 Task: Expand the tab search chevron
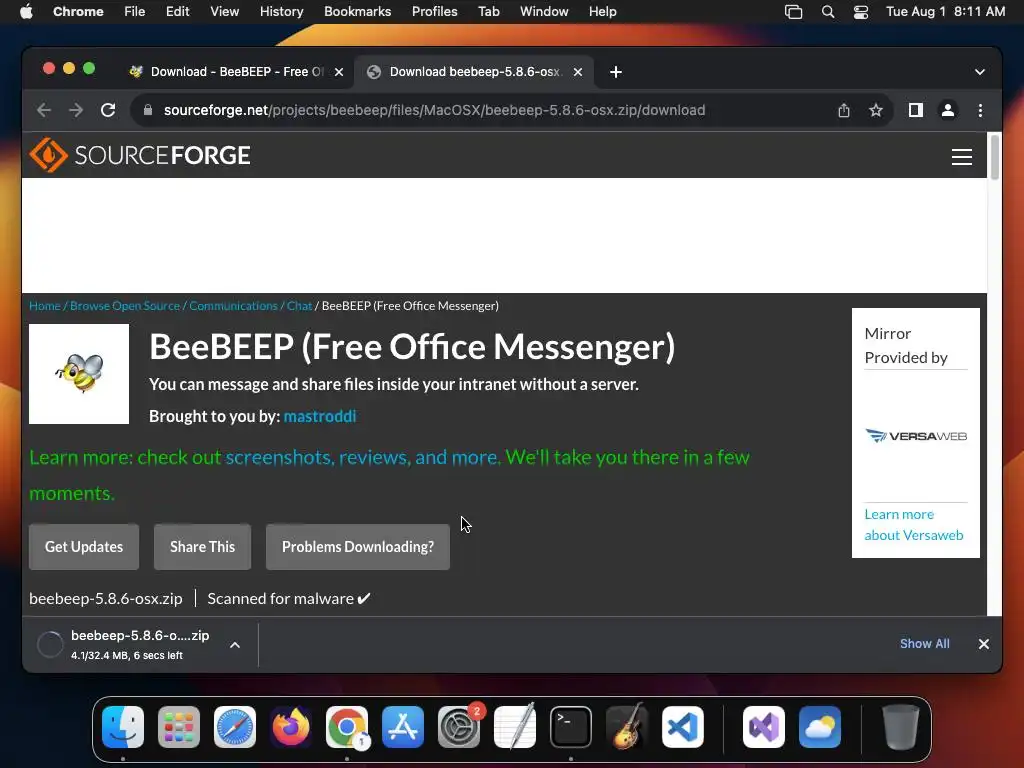980,72
